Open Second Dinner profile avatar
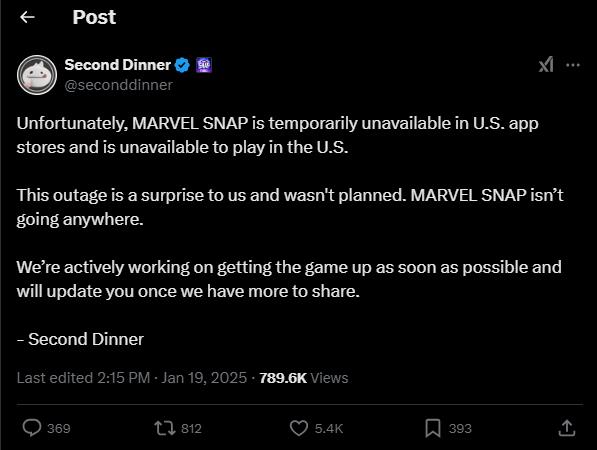 (x=37, y=75)
